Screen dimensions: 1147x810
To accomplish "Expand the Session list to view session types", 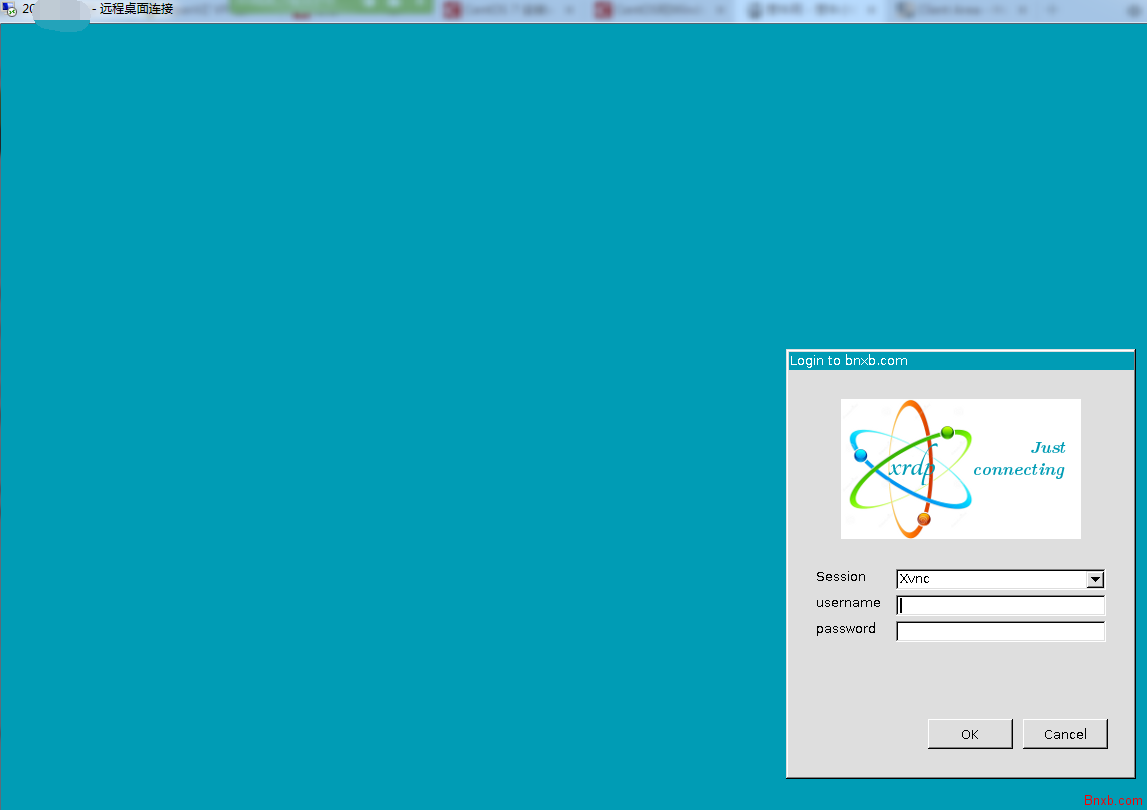I will tap(1096, 579).
